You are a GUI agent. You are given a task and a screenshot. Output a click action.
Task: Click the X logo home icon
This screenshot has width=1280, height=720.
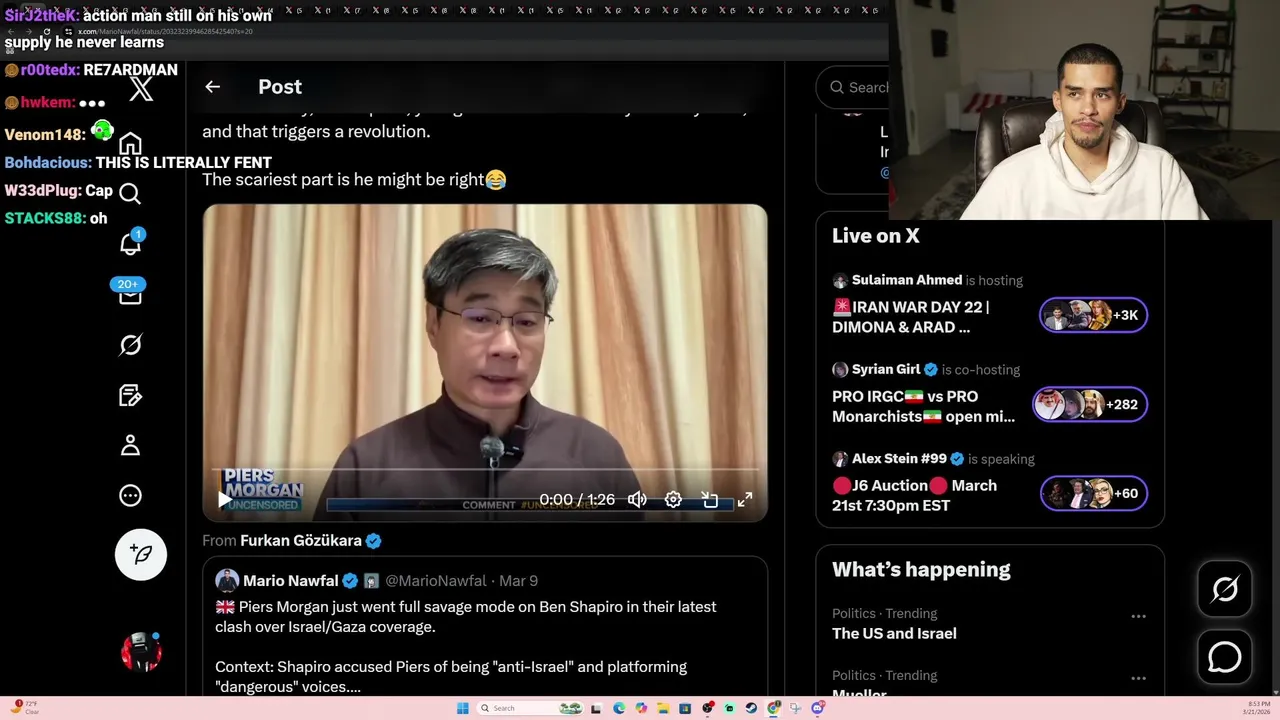pos(141,88)
